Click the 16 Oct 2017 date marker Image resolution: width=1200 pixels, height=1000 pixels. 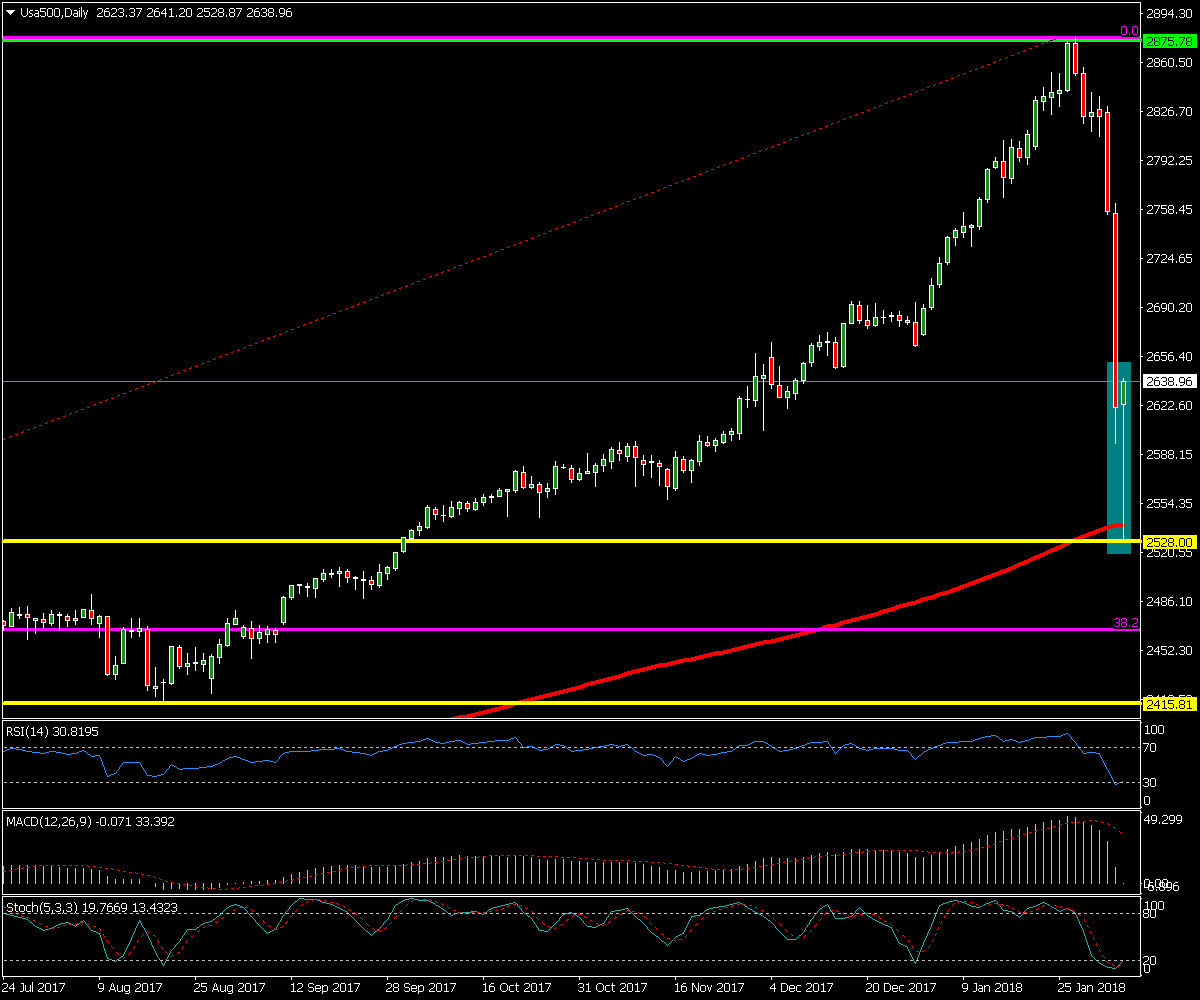(x=515, y=988)
